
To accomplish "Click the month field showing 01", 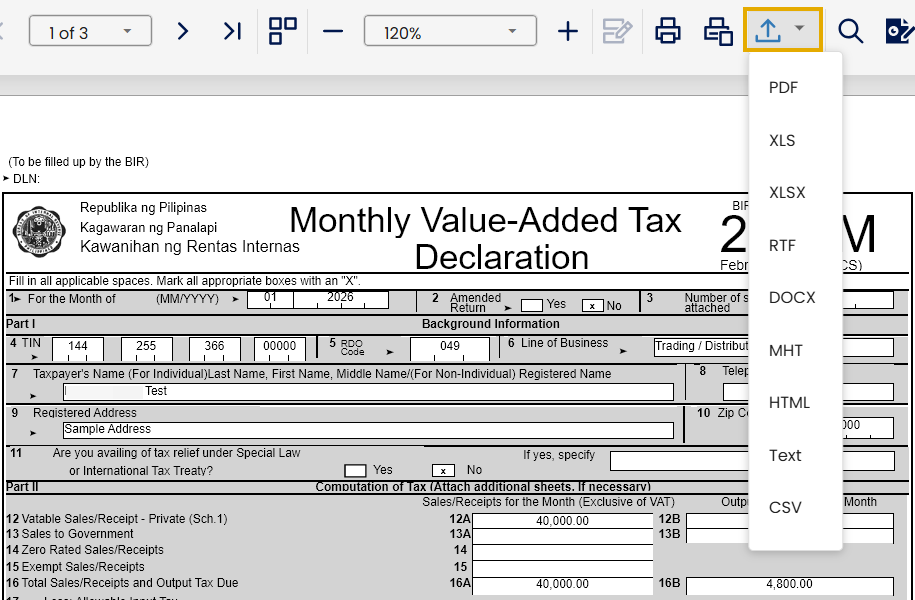I will pyautogui.click(x=270, y=299).
